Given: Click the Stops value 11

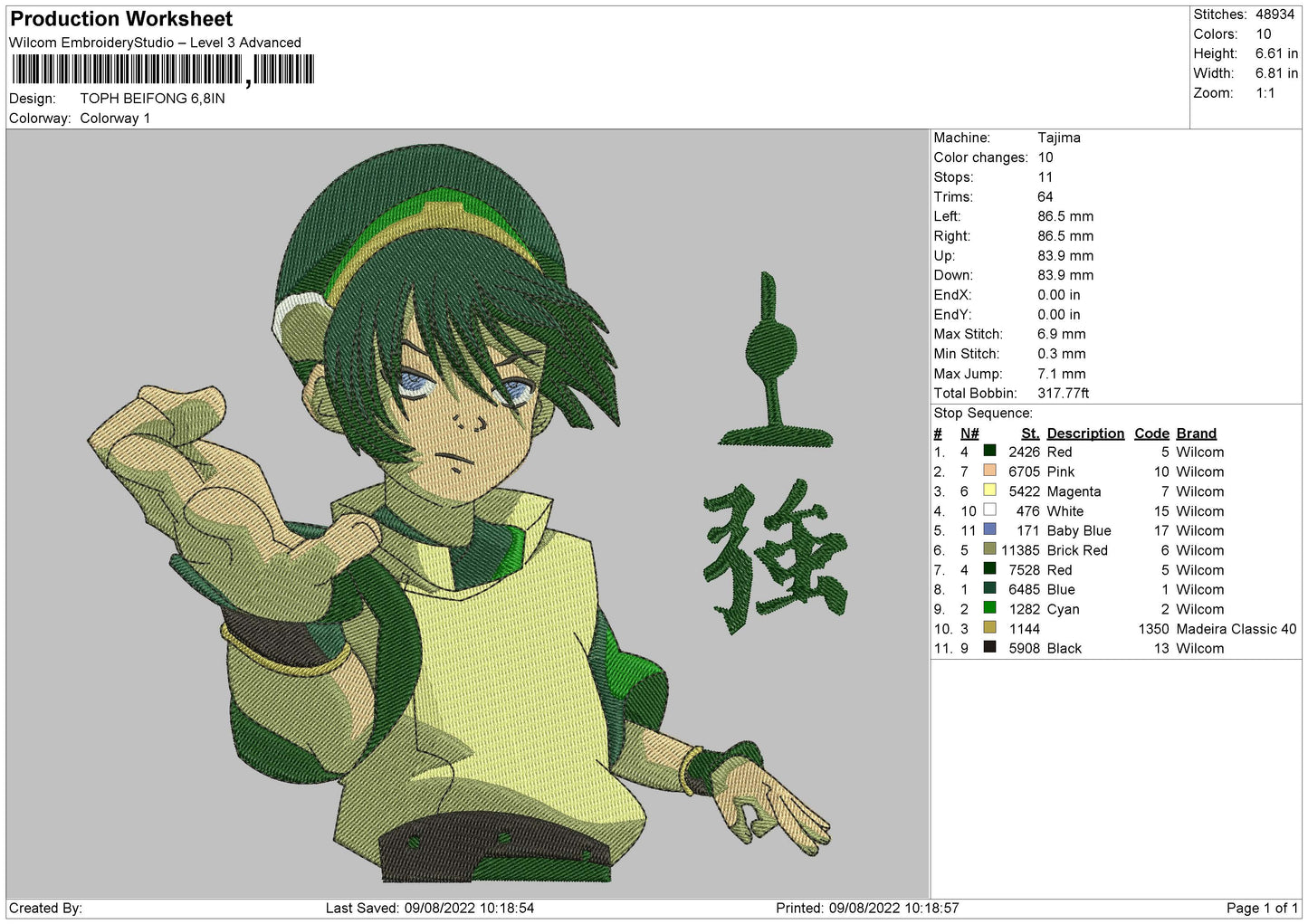Looking at the screenshot, I should pyautogui.click(x=1045, y=177).
